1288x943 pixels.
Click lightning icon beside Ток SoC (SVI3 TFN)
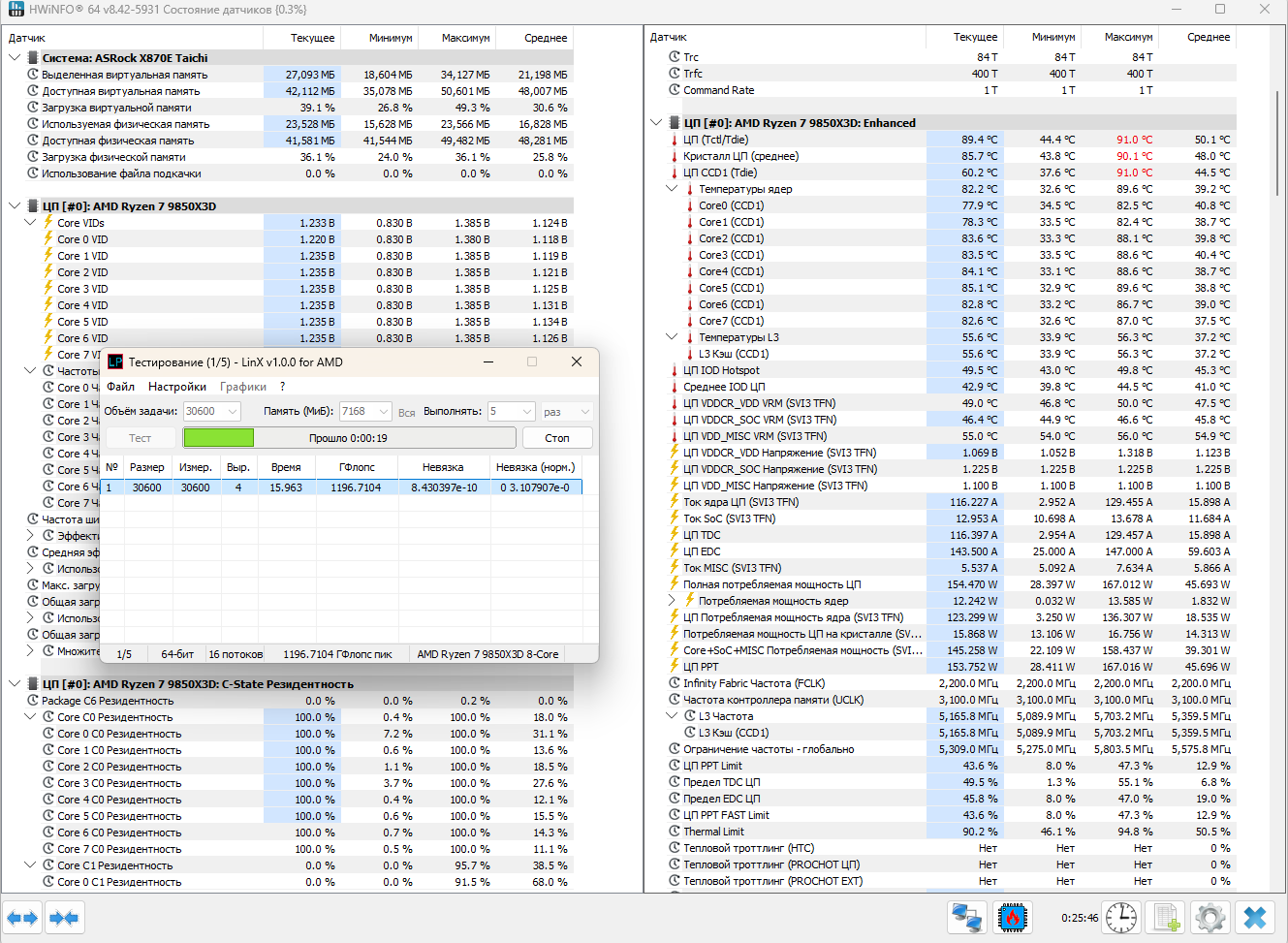tap(675, 519)
